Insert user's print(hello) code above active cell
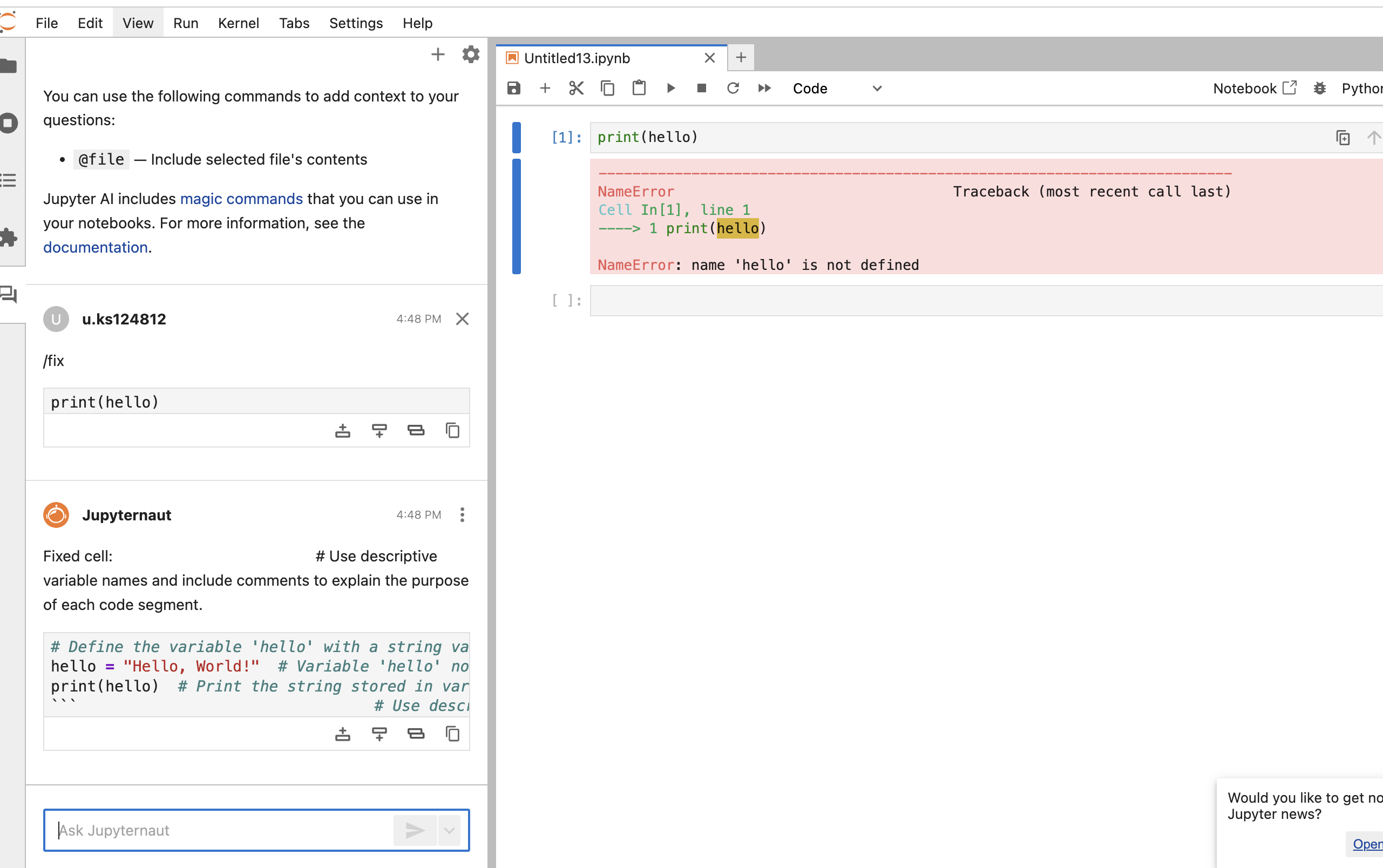Screen dimensions: 1383x868 [343, 431]
